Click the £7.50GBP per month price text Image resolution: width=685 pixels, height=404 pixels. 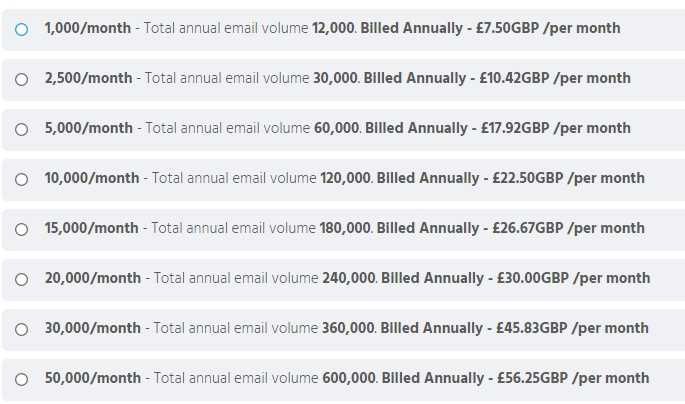(x=548, y=28)
